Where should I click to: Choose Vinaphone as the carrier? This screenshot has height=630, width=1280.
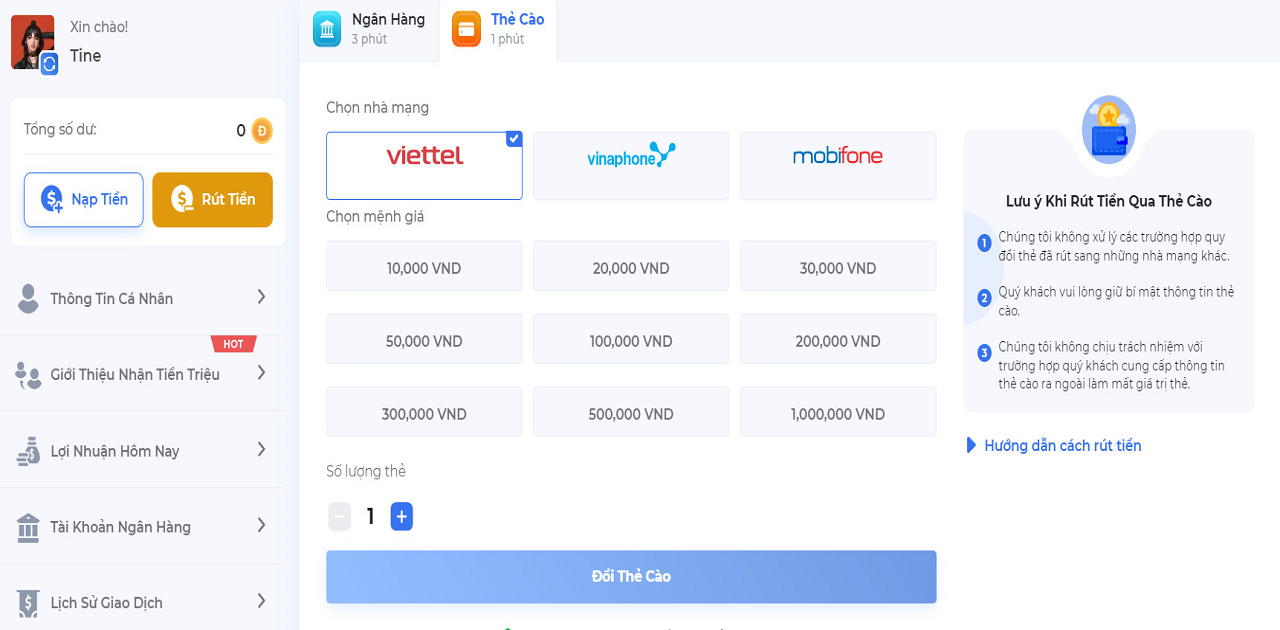(631, 166)
